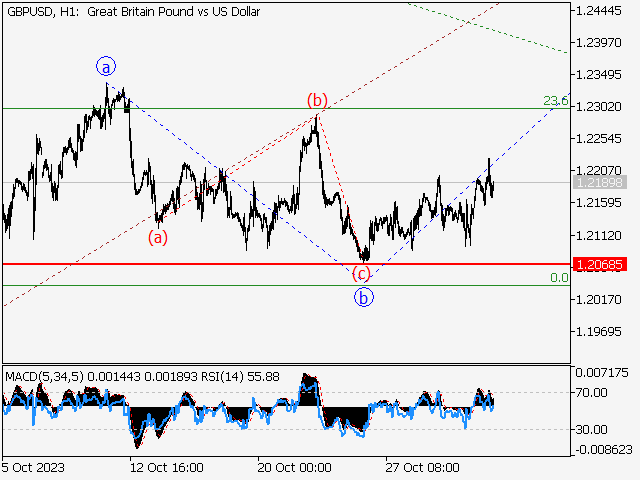Click the MACD(5,34,5) indicator label
Image resolution: width=640 pixels, height=480 pixels.
coord(44,376)
